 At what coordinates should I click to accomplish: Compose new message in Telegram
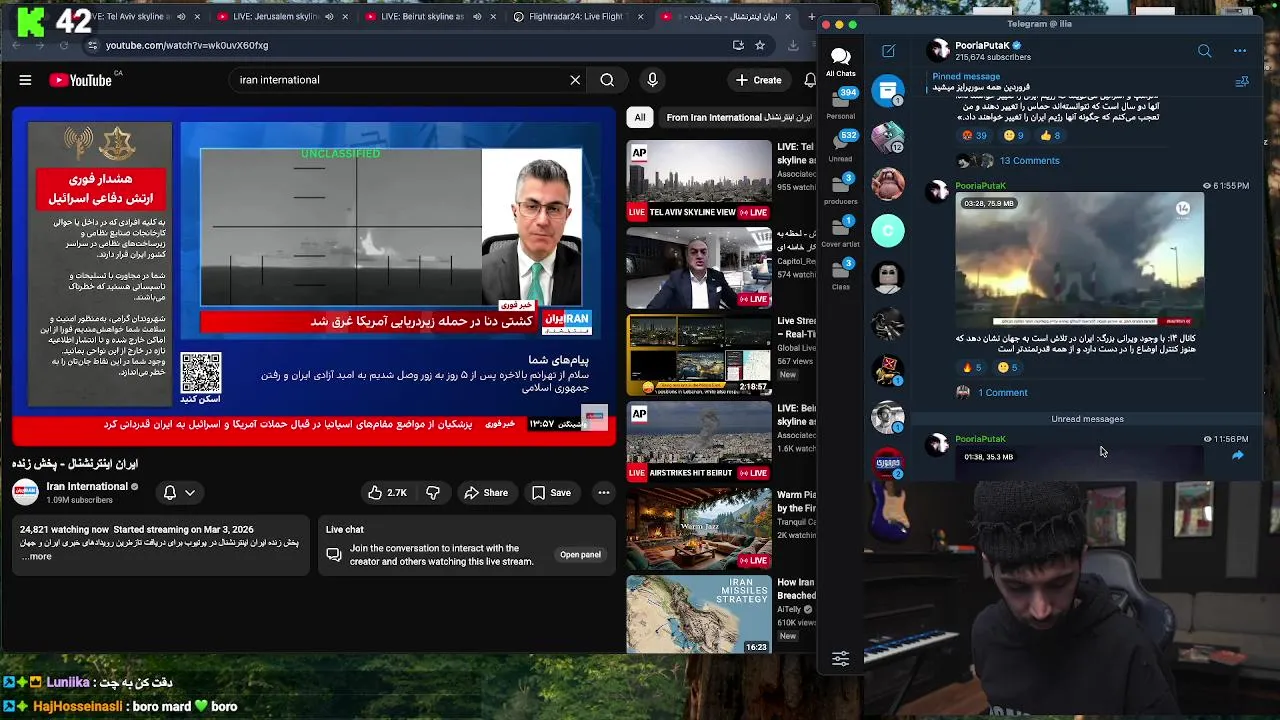888,51
